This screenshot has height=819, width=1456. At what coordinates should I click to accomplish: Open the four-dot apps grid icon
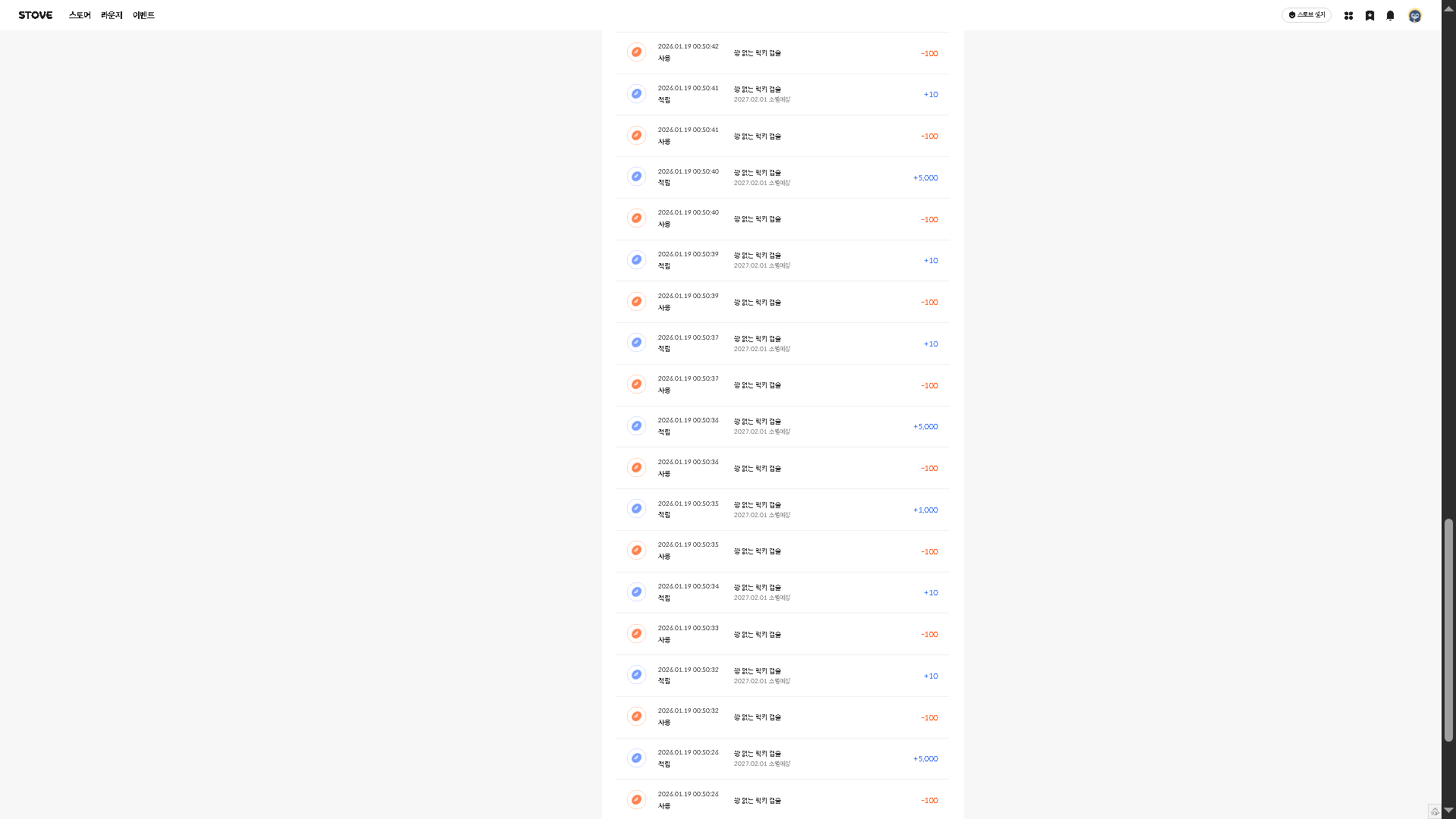[1348, 15]
